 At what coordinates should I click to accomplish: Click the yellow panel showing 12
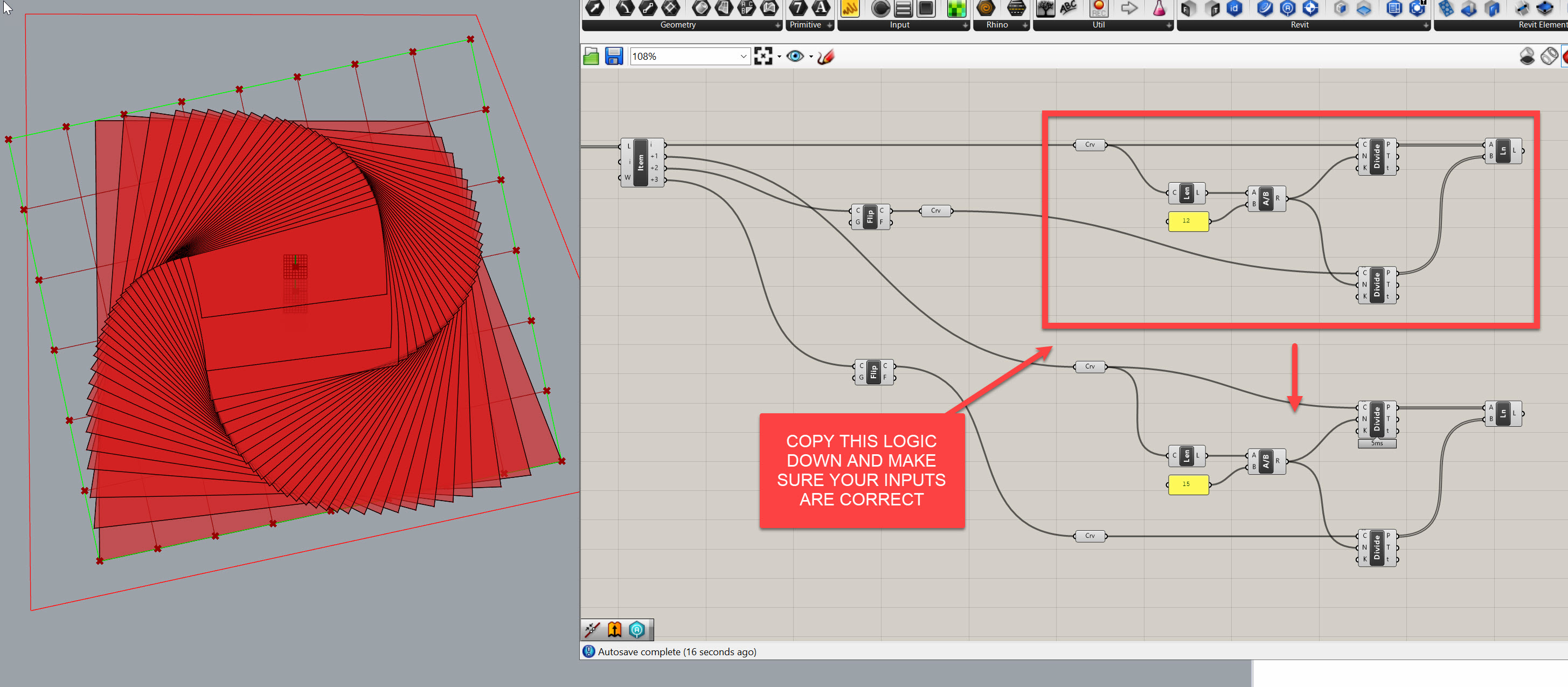[1188, 221]
